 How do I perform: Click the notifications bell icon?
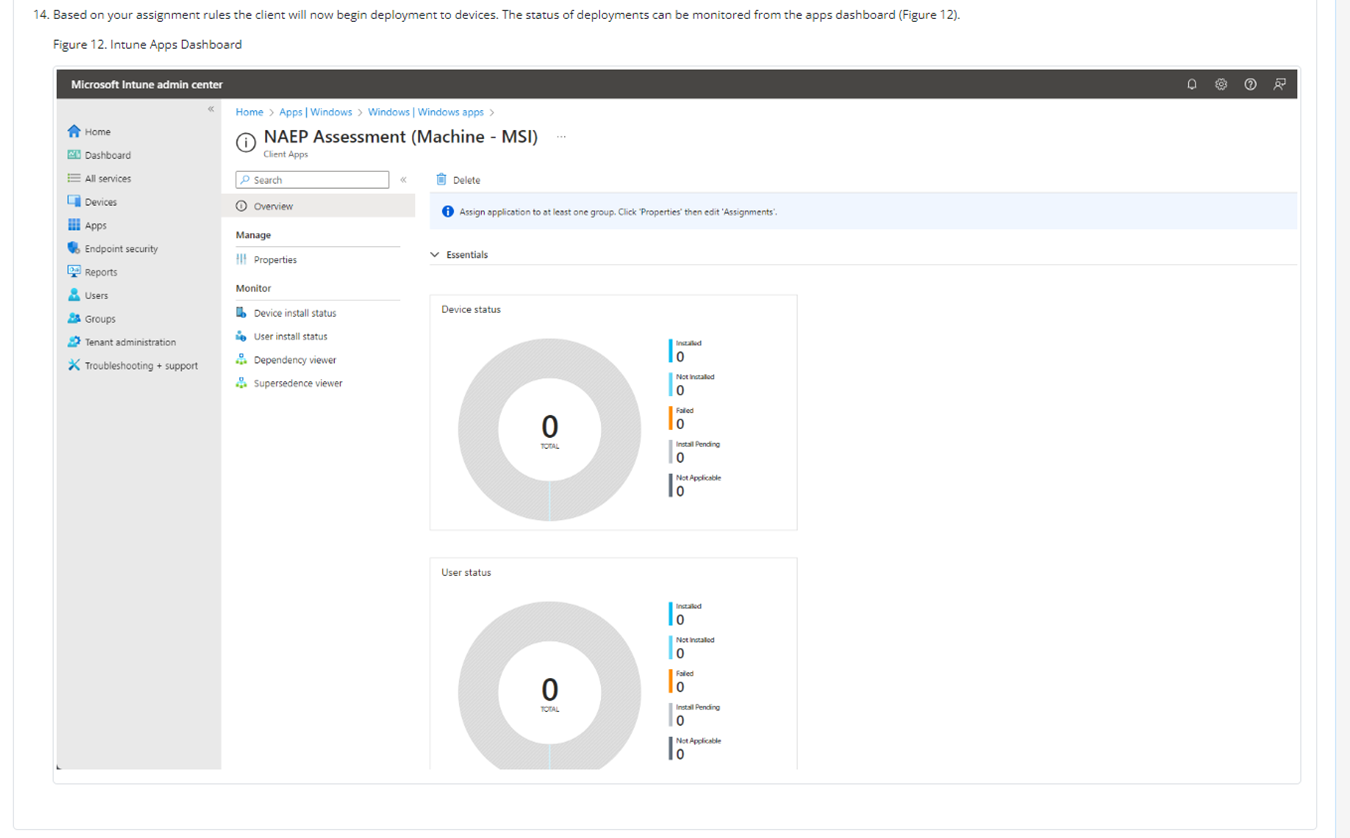(x=1192, y=85)
